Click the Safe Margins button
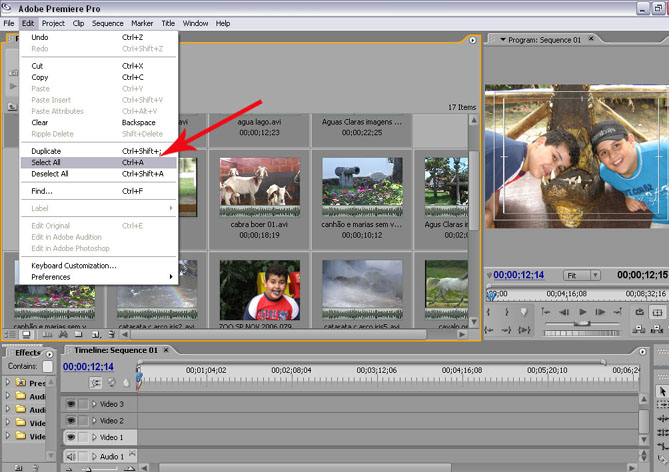This screenshot has width=669, height=472. coord(657,312)
